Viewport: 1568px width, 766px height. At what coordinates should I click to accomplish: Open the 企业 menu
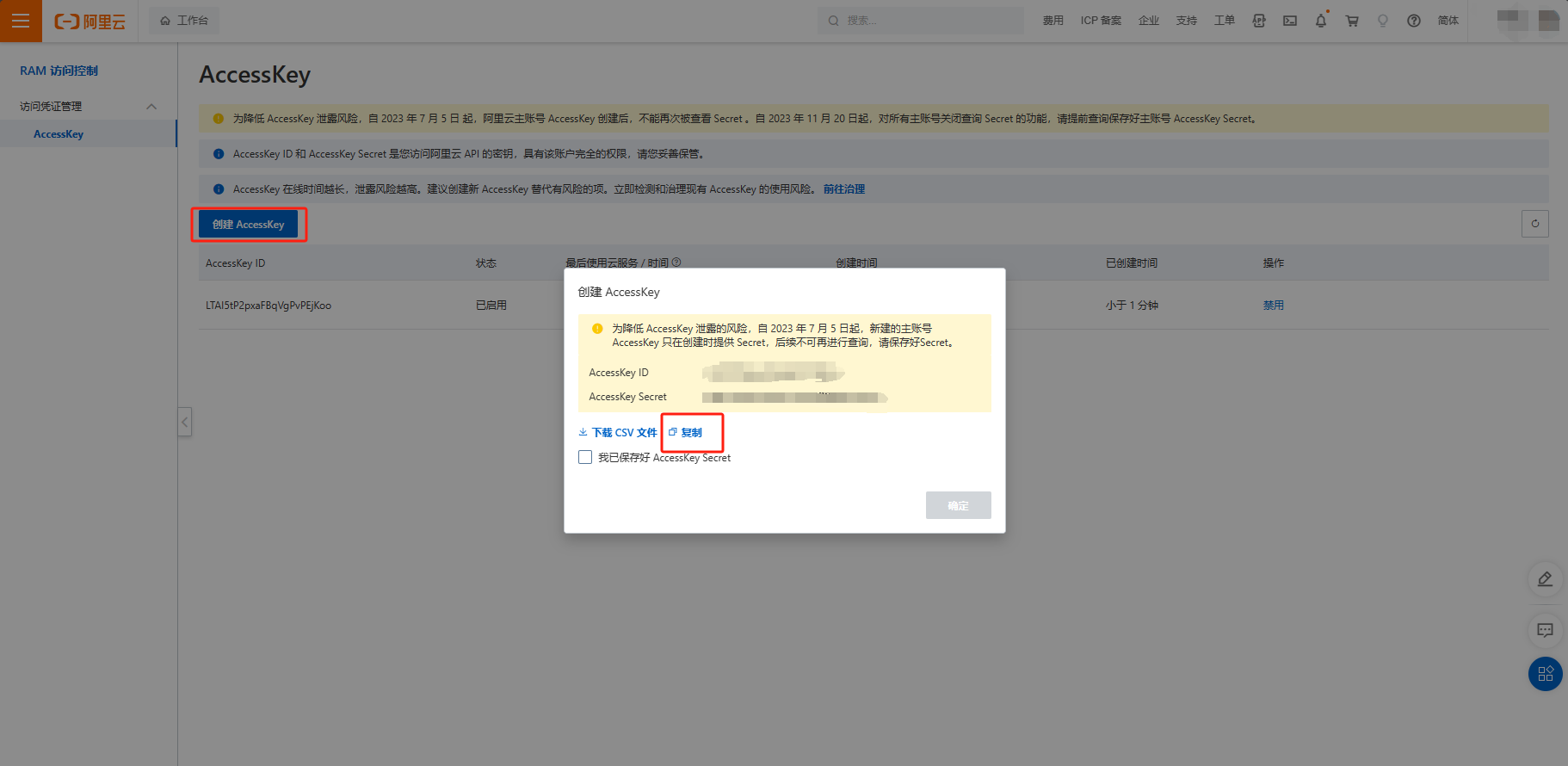tap(1149, 21)
